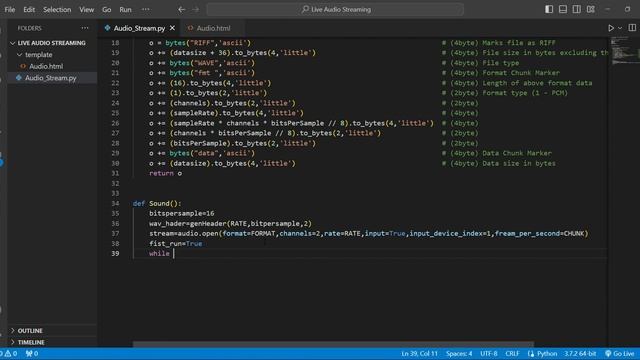Open the View menu
This screenshot has height=360, width=640.
tap(87, 9)
